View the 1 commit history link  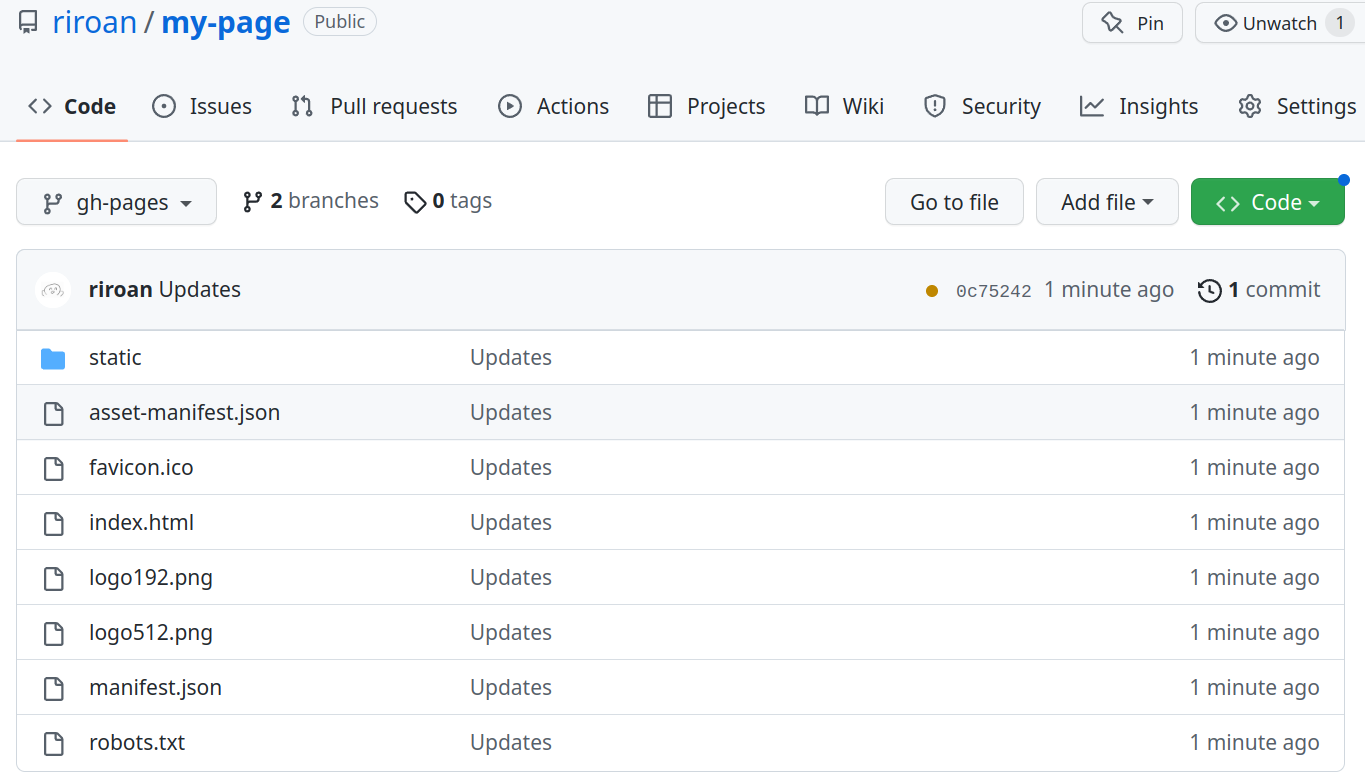point(1259,290)
